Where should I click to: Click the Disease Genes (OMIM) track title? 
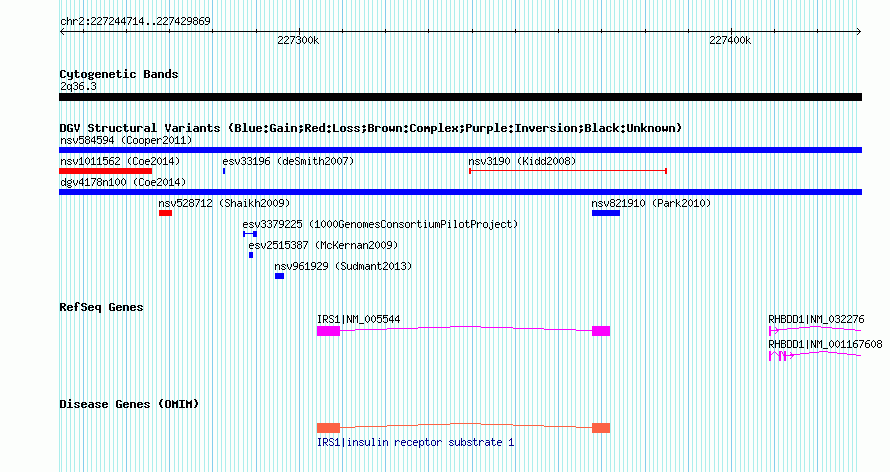[129, 404]
